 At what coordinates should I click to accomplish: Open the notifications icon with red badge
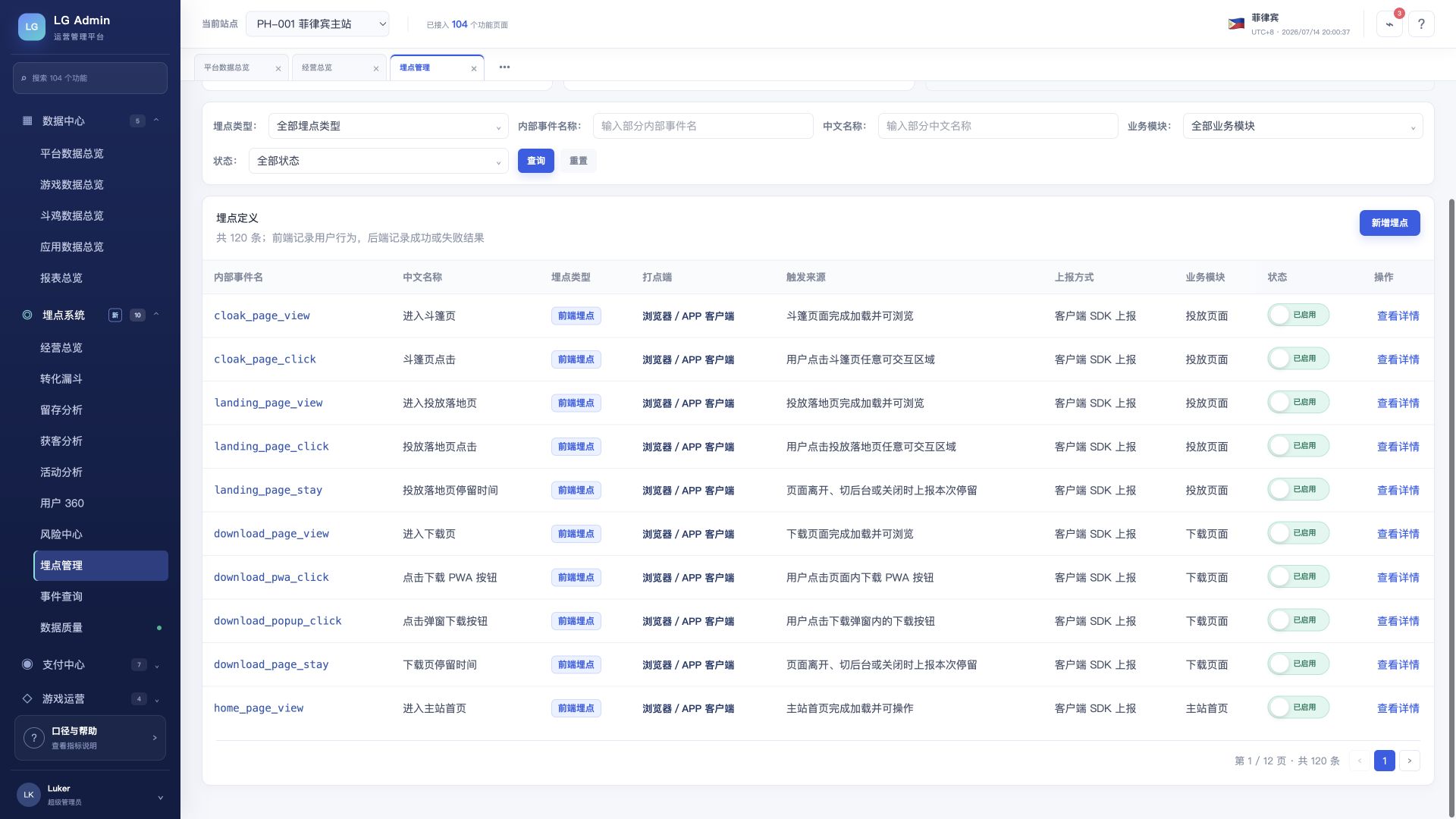pos(1389,24)
